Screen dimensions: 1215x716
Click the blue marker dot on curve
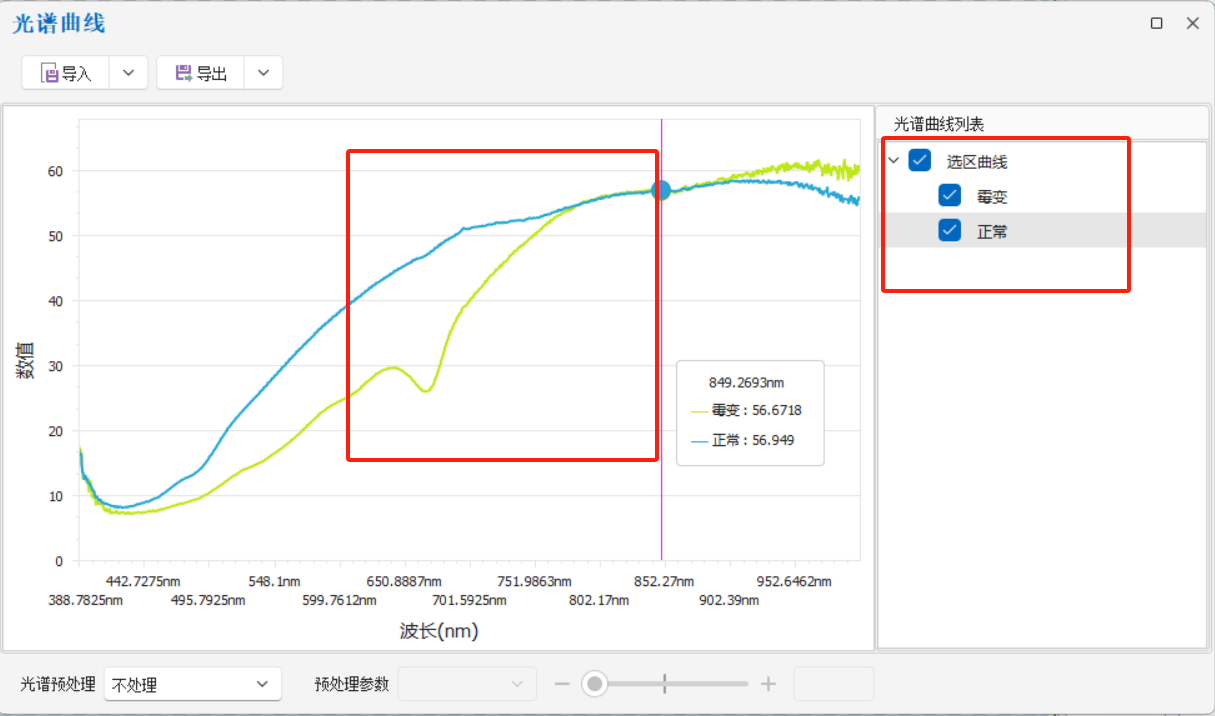[661, 190]
